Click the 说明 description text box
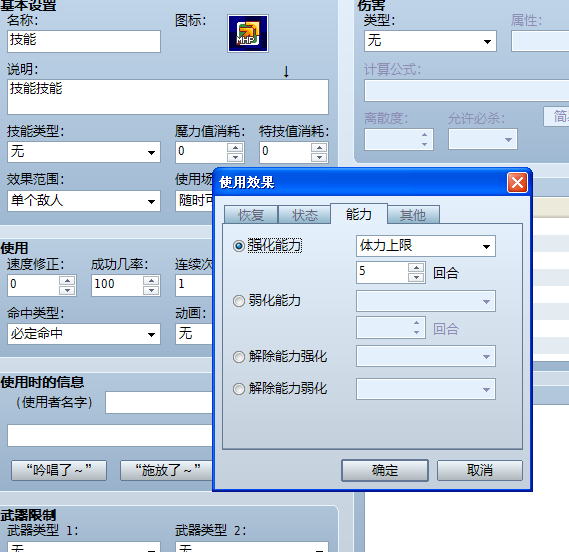This screenshot has width=569, height=552. 168,97
